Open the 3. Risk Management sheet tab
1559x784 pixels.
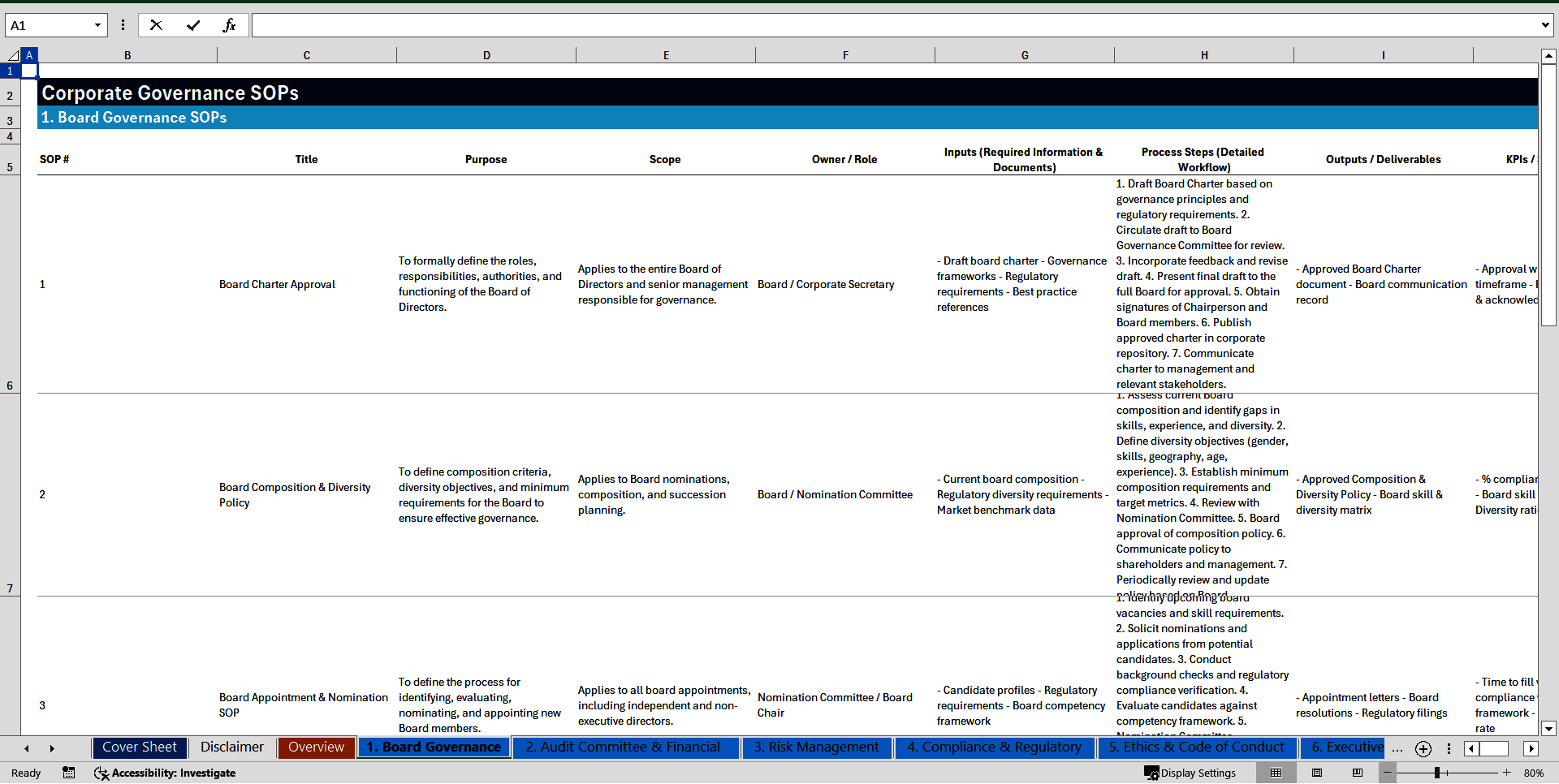(816, 747)
